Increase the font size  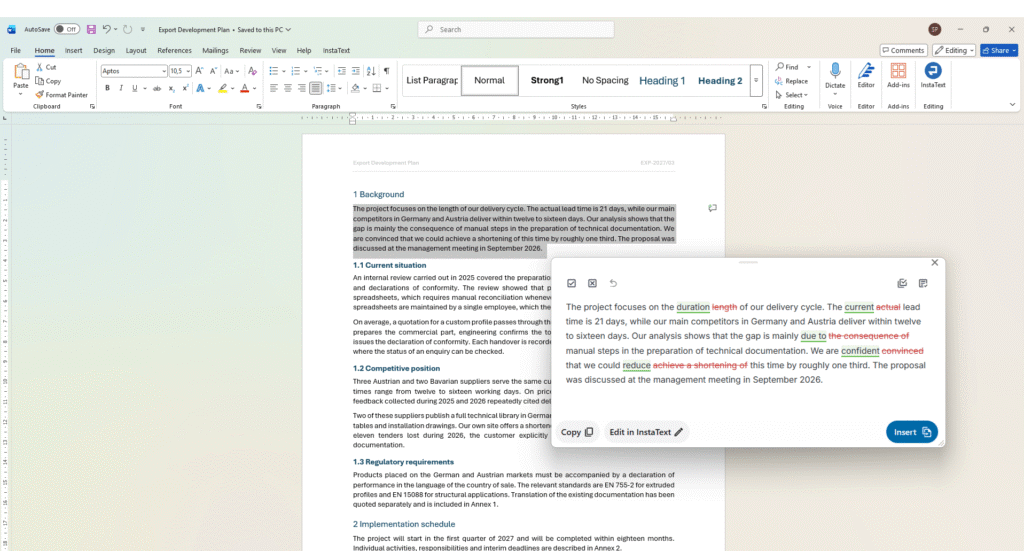[x=199, y=71]
